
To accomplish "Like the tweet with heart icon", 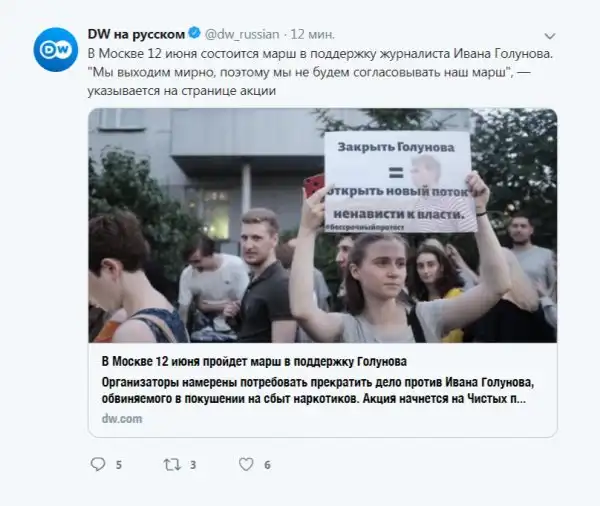I will [x=246, y=464].
